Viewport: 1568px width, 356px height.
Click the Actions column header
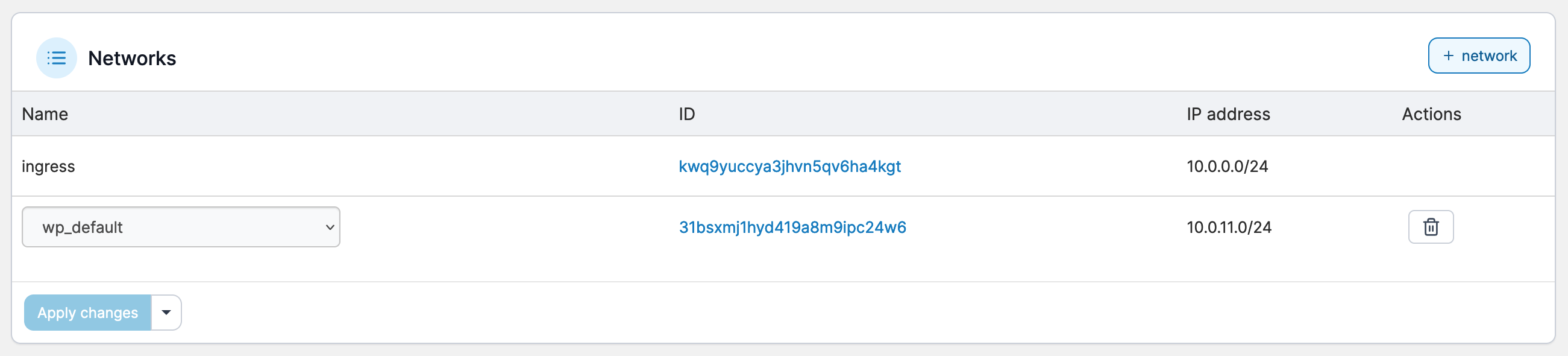pyautogui.click(x=1431, y=114)
